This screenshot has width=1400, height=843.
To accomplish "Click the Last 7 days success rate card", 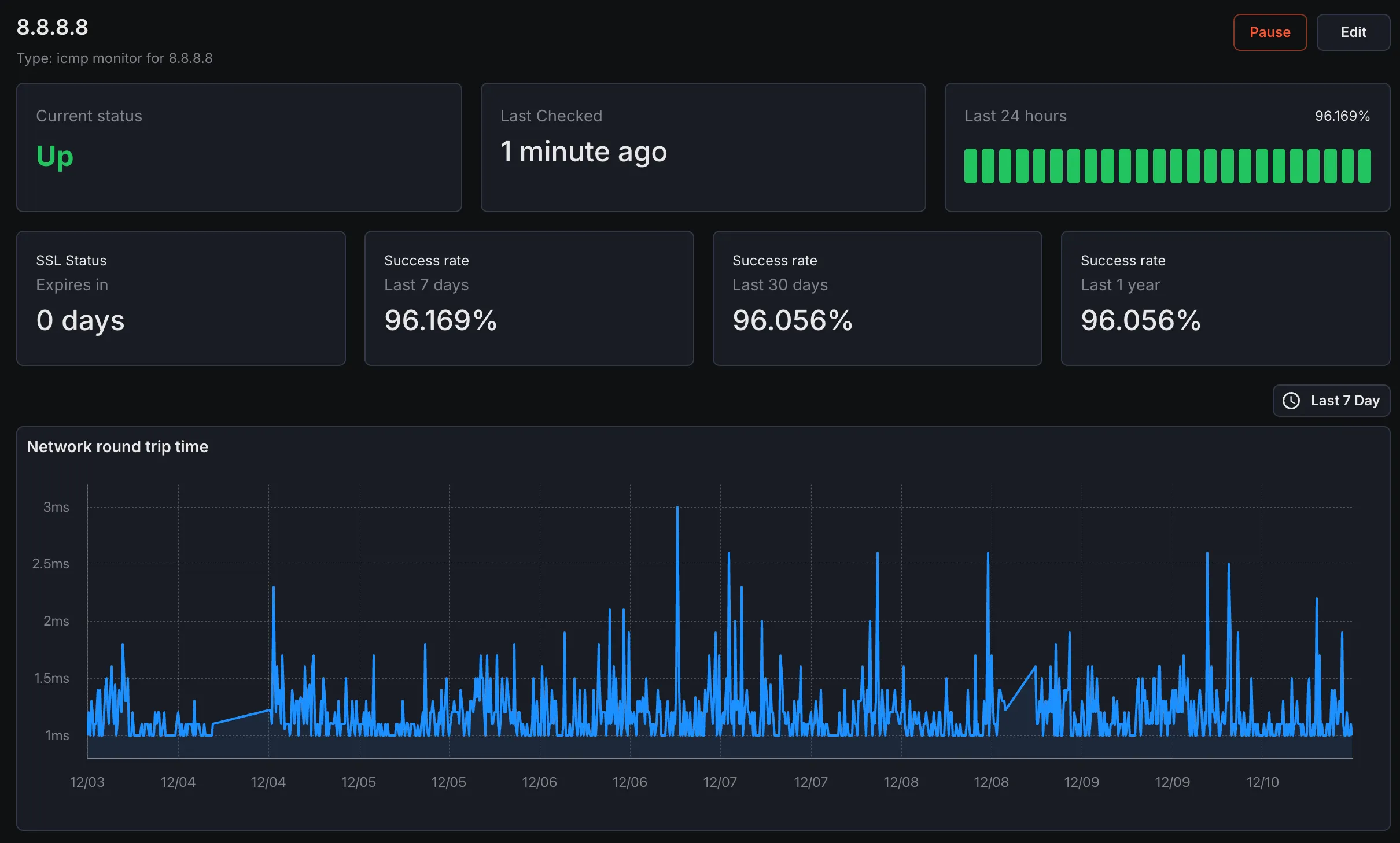I will [x=529, y=298].
